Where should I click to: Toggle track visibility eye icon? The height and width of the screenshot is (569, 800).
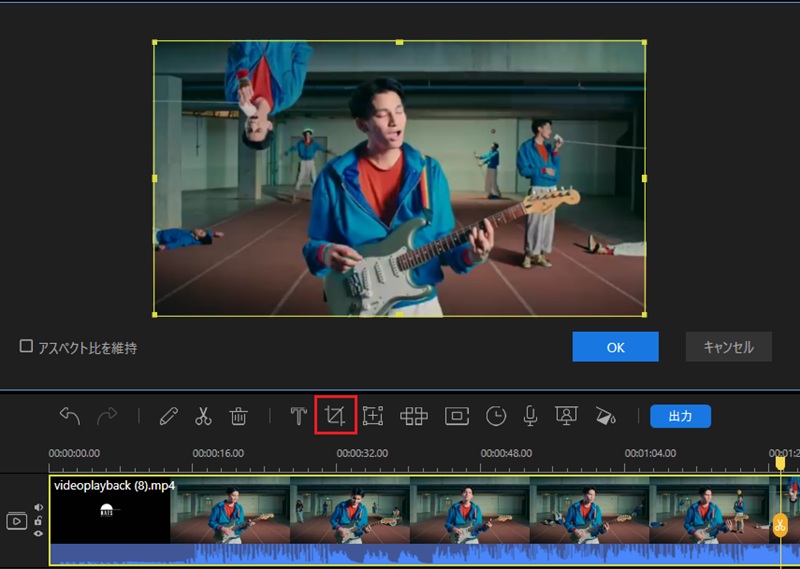tap(39, 533)
